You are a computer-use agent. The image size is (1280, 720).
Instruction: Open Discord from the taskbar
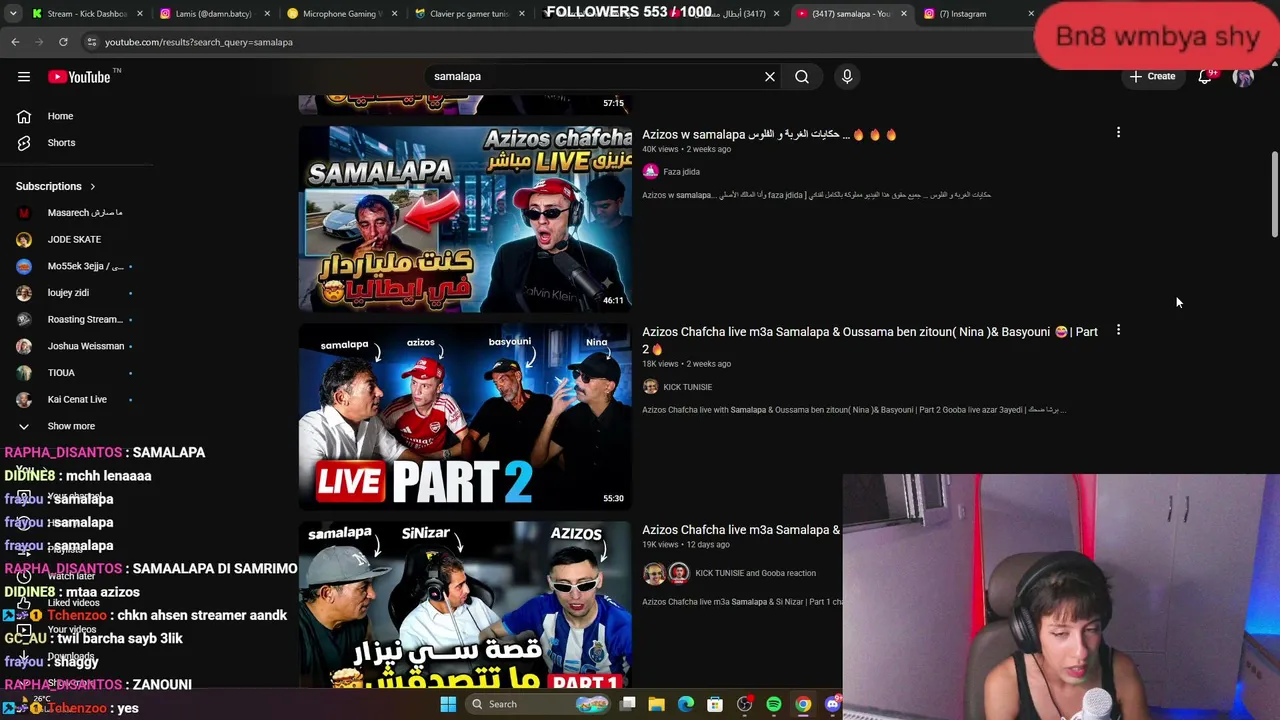832,704
